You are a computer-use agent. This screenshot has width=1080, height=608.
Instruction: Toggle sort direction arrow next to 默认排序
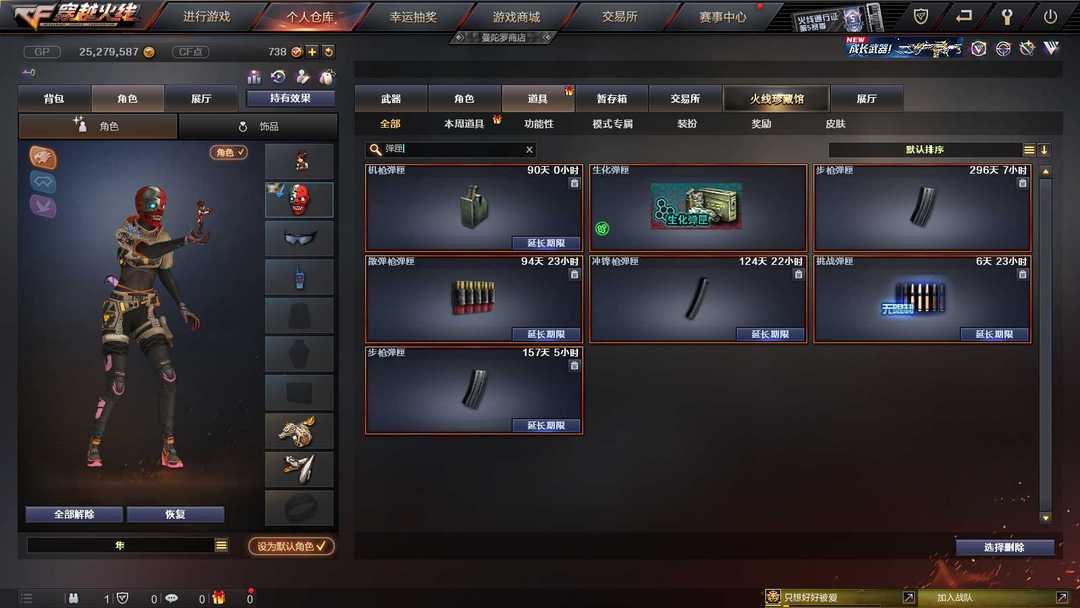(1044, 150)
